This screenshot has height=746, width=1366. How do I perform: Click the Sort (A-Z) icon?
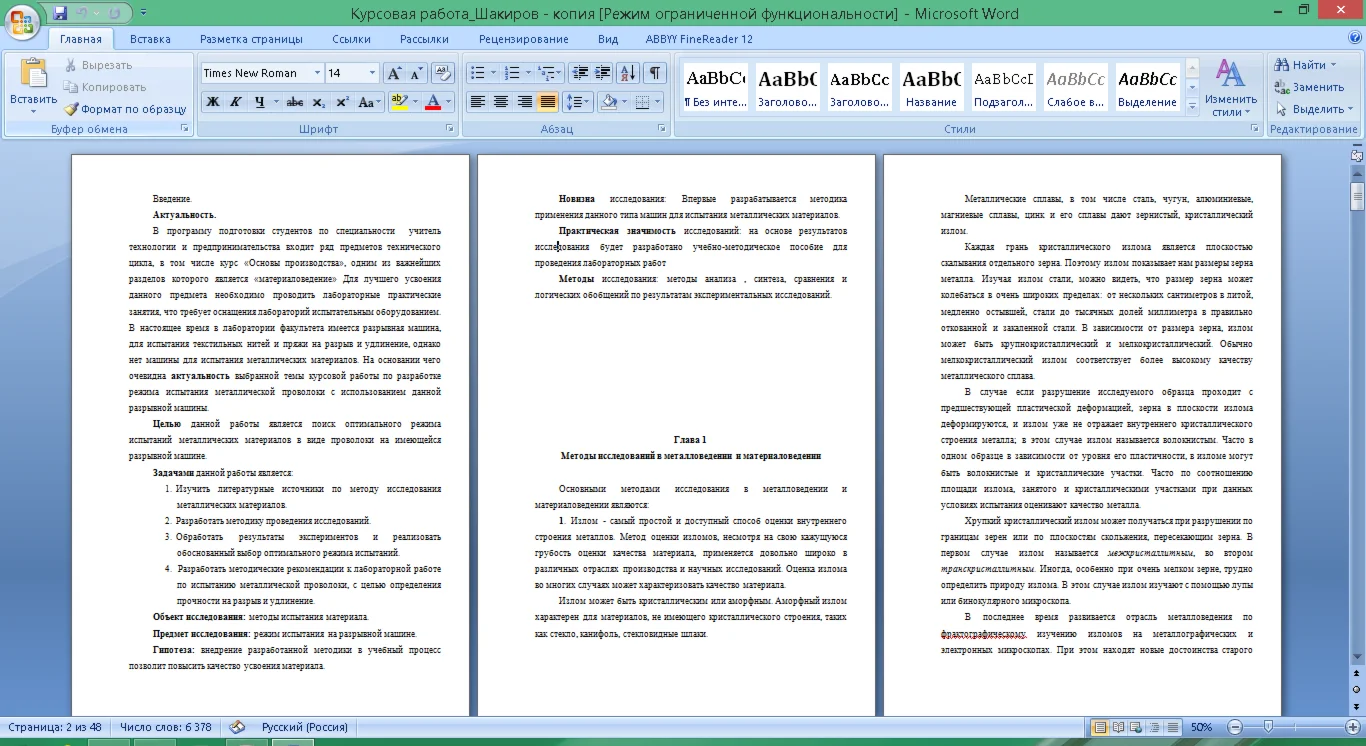click(628, 73)
